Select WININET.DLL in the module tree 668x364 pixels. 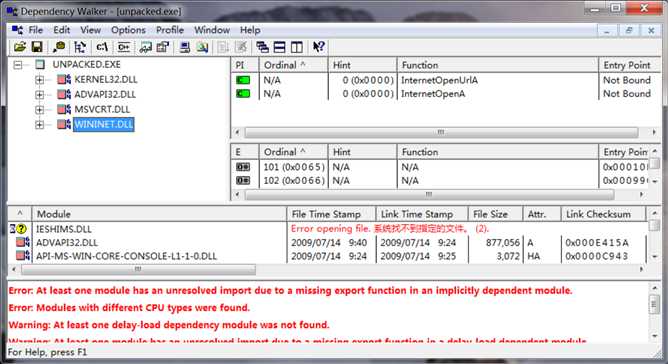pos(104,124)
